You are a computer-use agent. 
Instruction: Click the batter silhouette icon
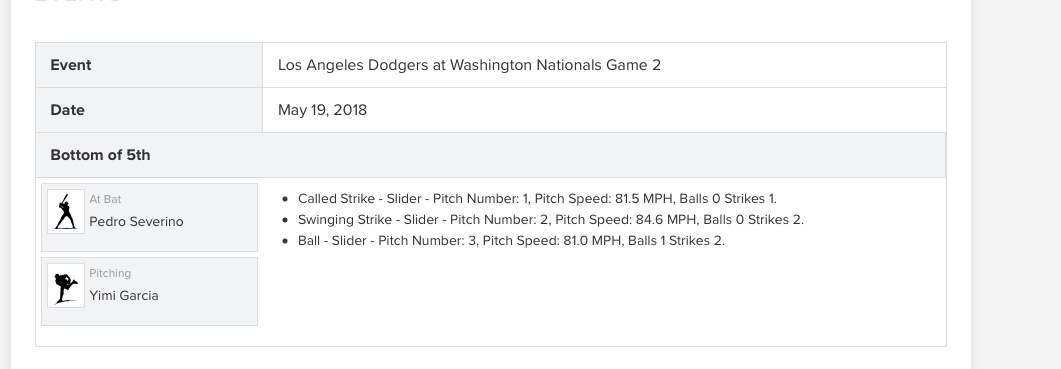(66, 211)
